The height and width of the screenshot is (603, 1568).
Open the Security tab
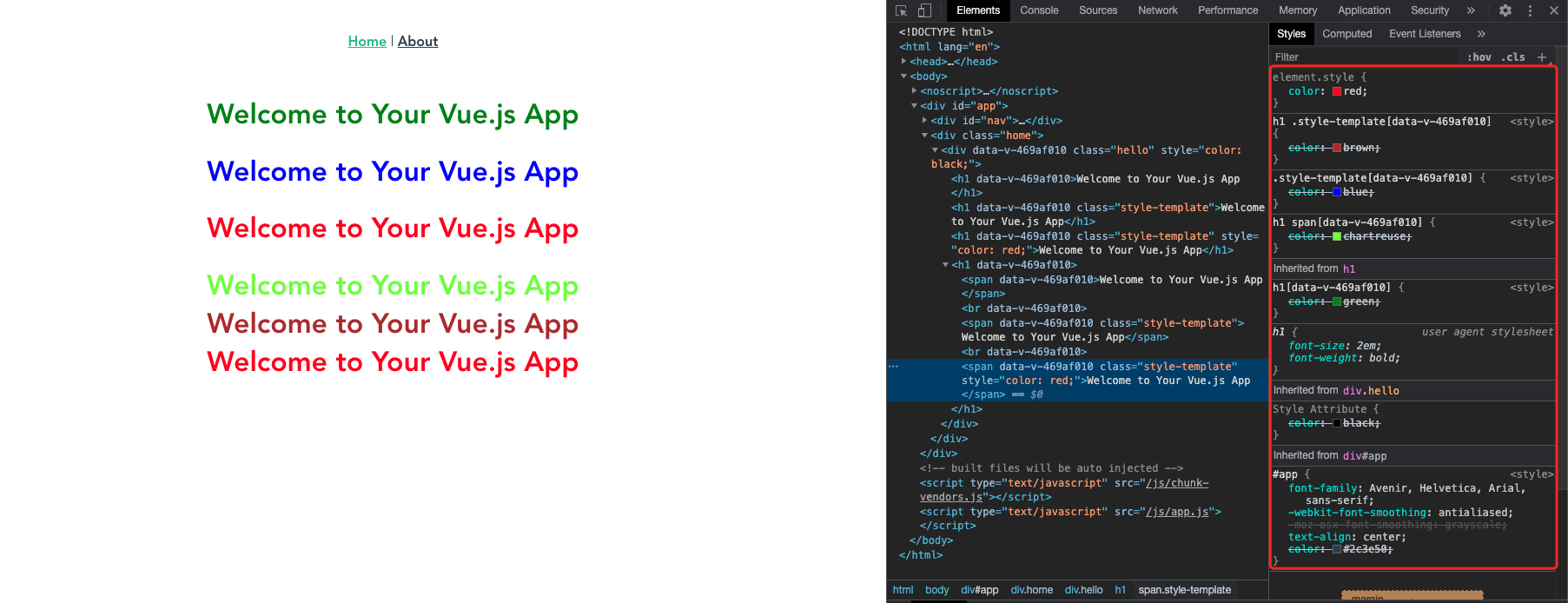(x=1430, y=10)
